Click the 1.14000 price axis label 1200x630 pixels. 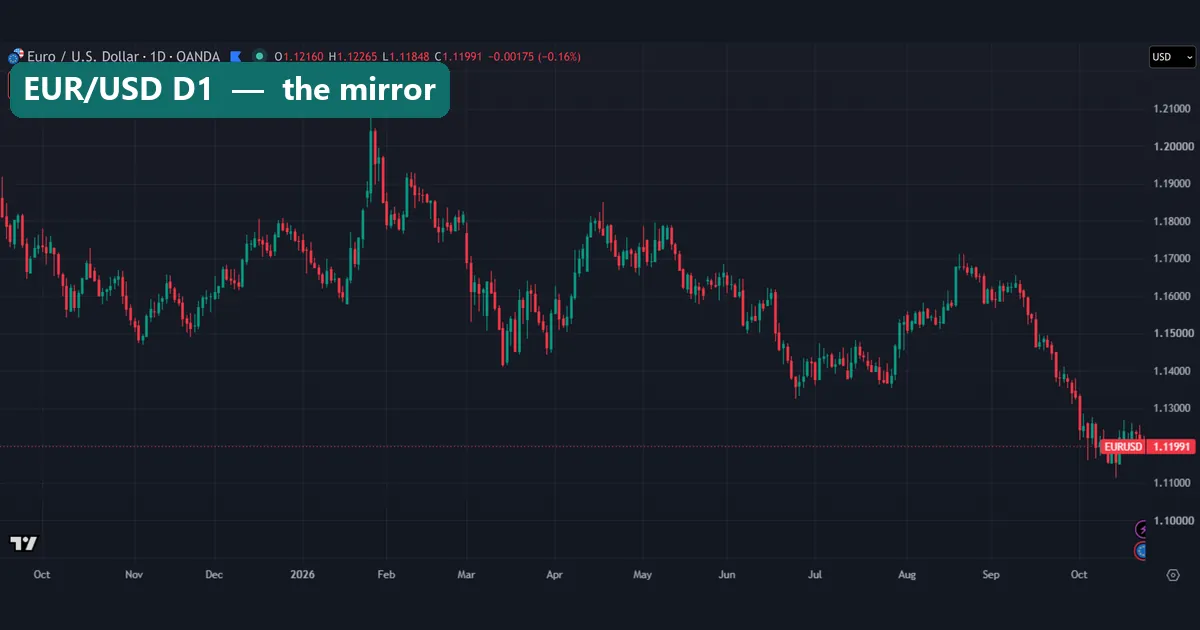point(1170,371)
